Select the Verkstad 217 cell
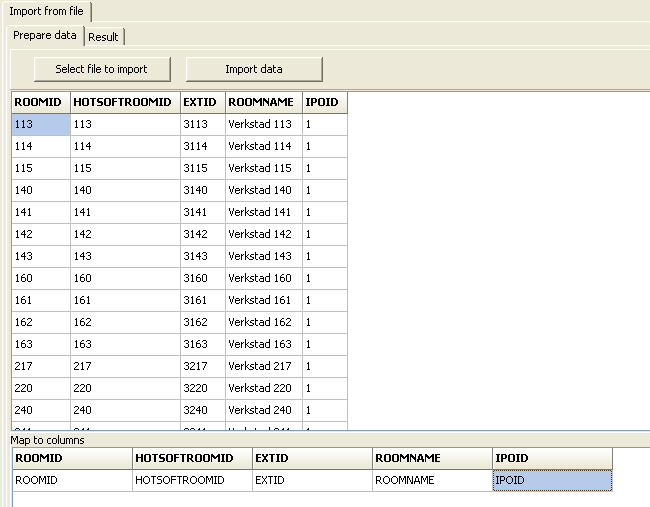Screen dimensions: 650x507 [x=262, y=366]
